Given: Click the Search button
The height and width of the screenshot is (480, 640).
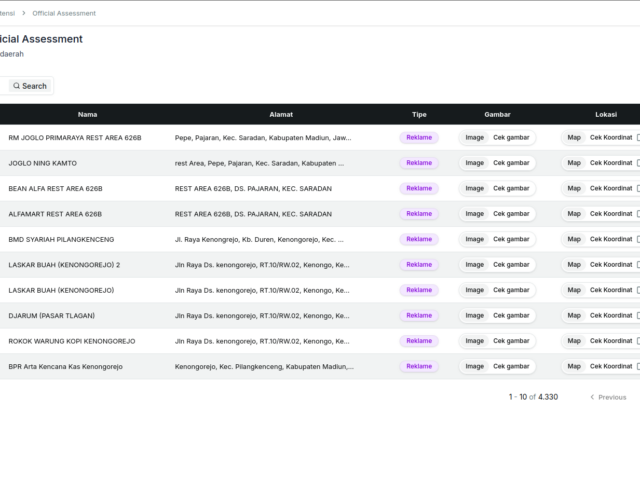Looking at the screenshot, I should point(30,86).
